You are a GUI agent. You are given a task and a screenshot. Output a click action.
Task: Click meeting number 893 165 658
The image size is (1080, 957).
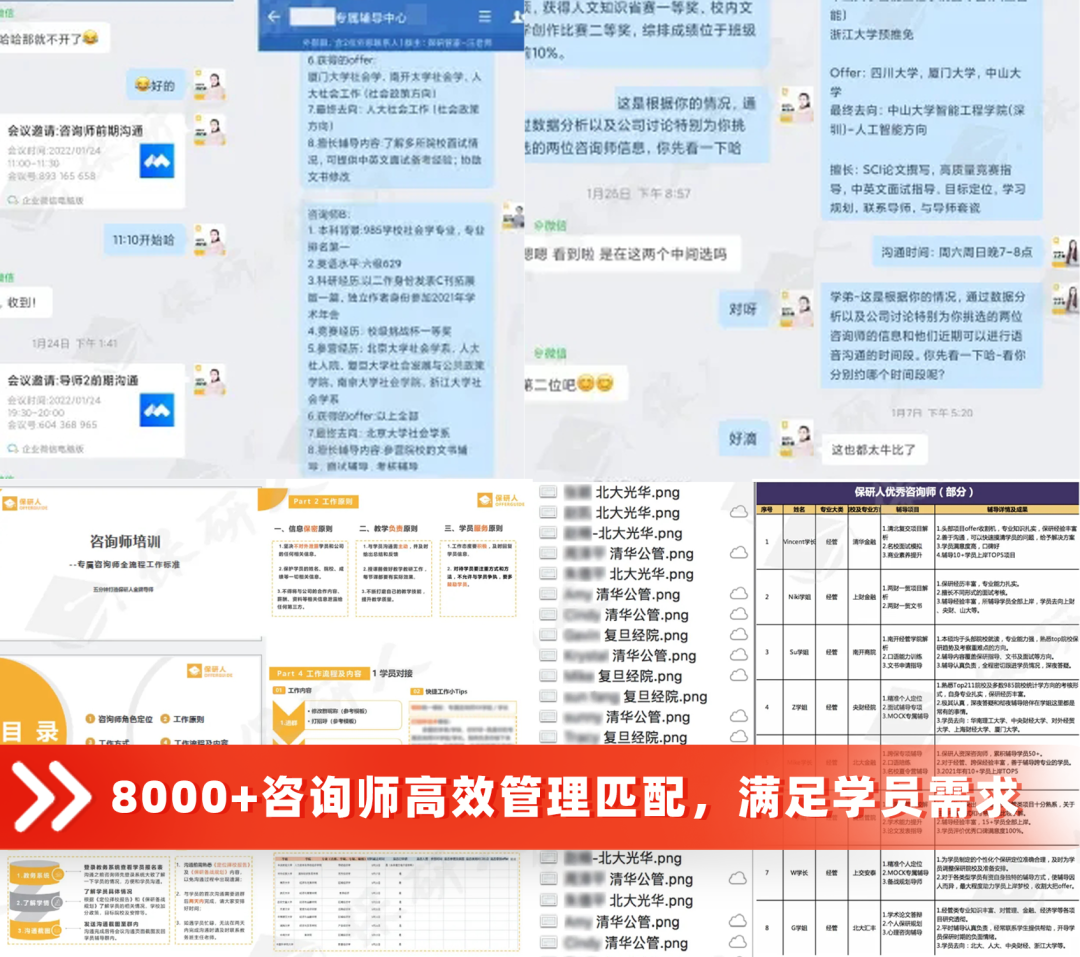point(68,176)
